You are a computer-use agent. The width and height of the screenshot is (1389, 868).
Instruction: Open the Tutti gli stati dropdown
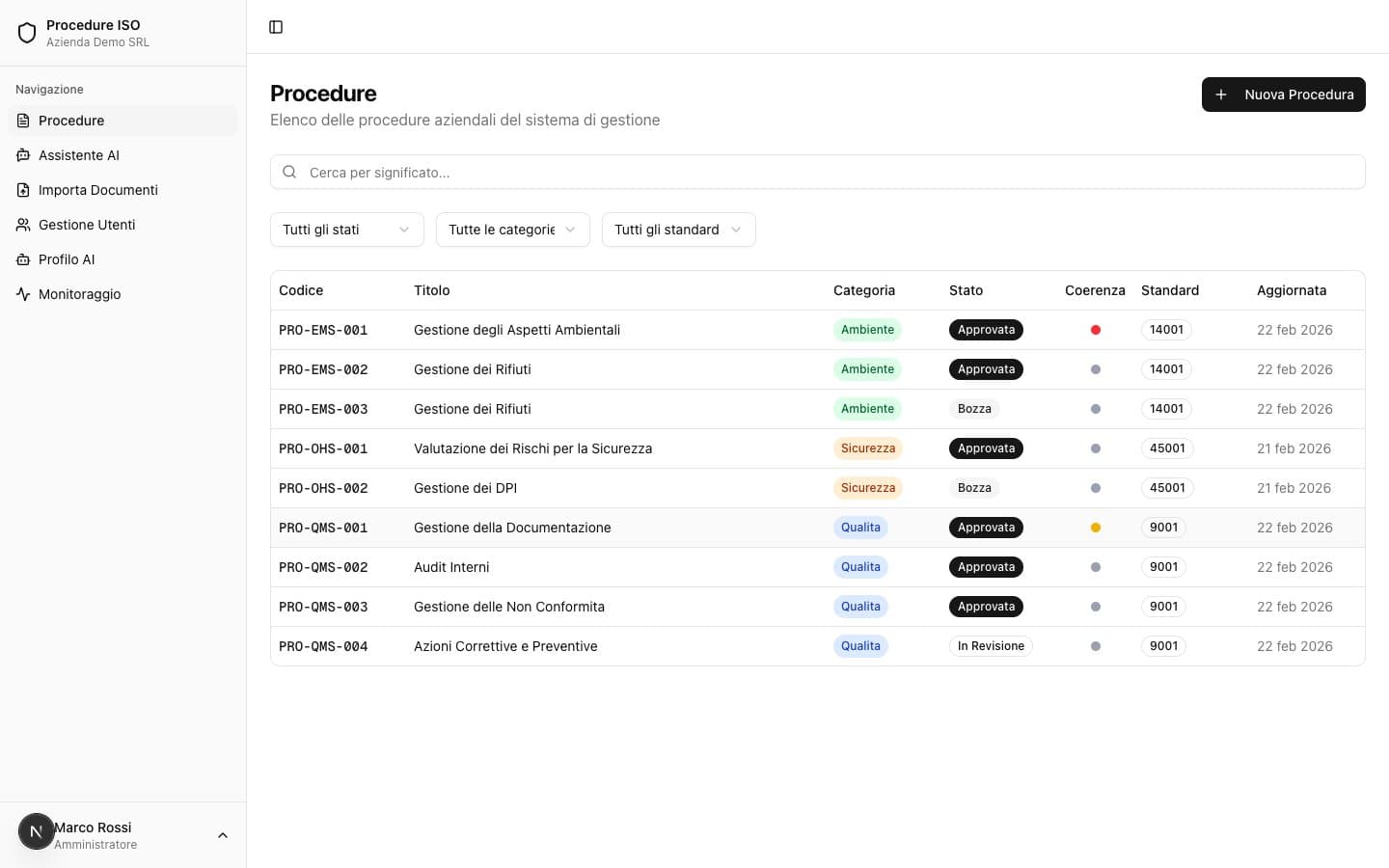click(346, 230)
